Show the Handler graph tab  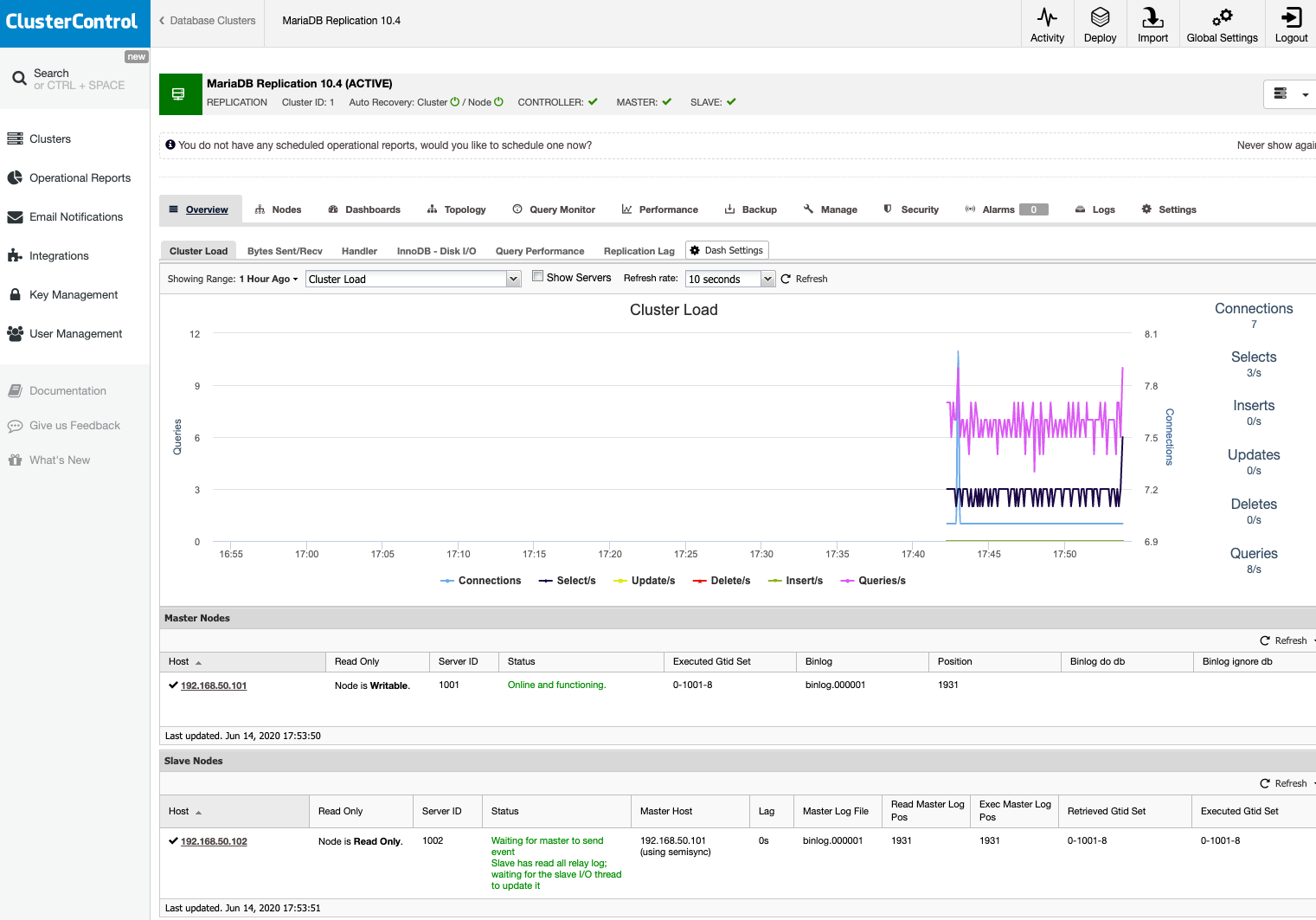tap(359, 251)
